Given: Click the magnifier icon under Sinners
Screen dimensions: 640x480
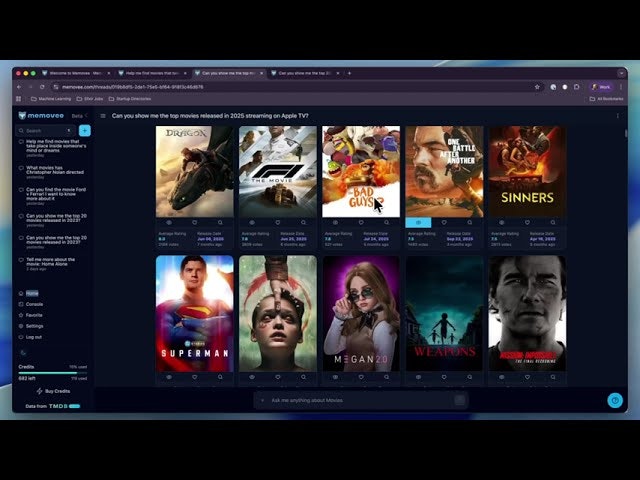Looking at the screenshot, I should [x=553, y=222].
